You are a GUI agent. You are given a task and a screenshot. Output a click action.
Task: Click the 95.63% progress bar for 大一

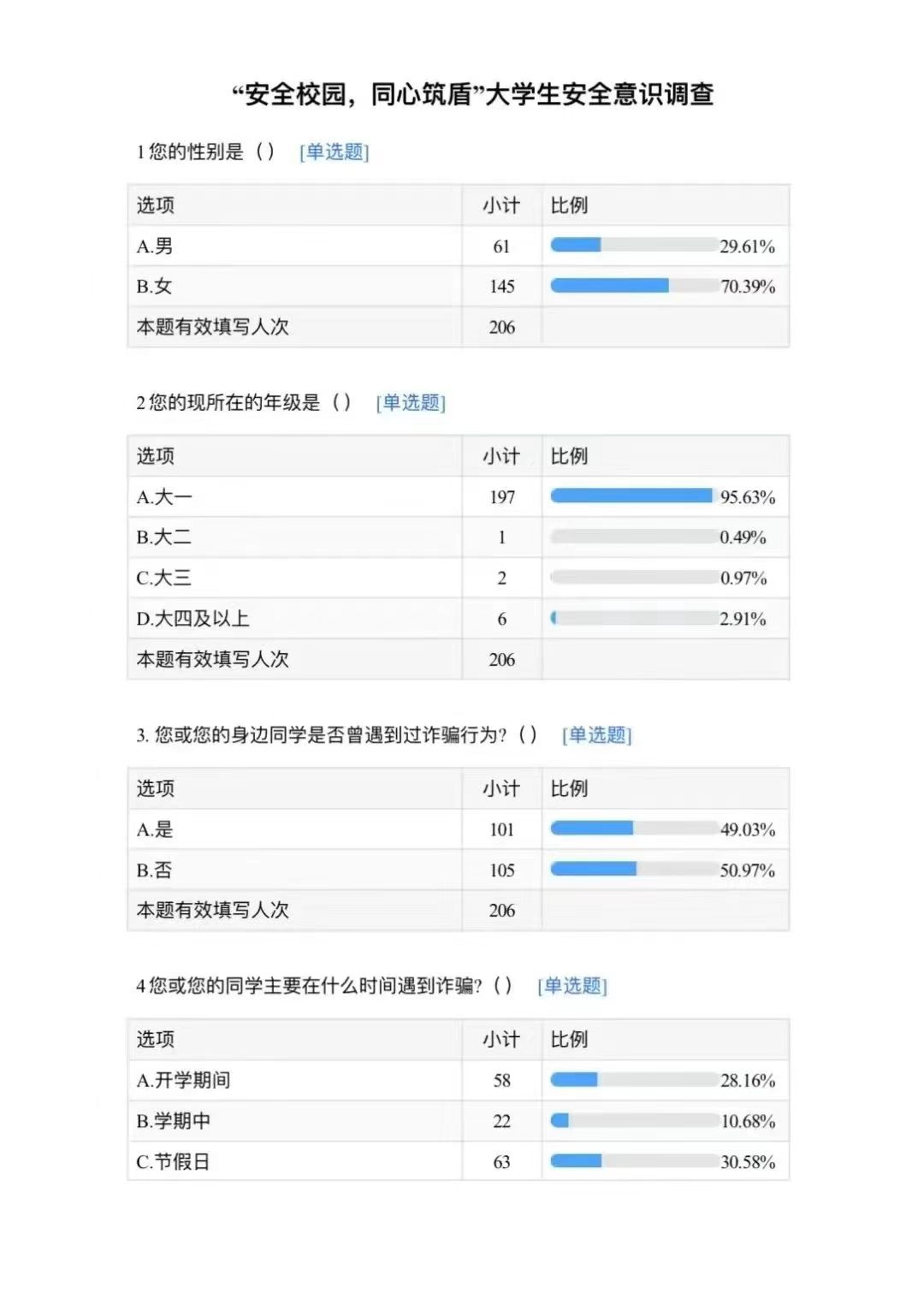coord(634,496)
